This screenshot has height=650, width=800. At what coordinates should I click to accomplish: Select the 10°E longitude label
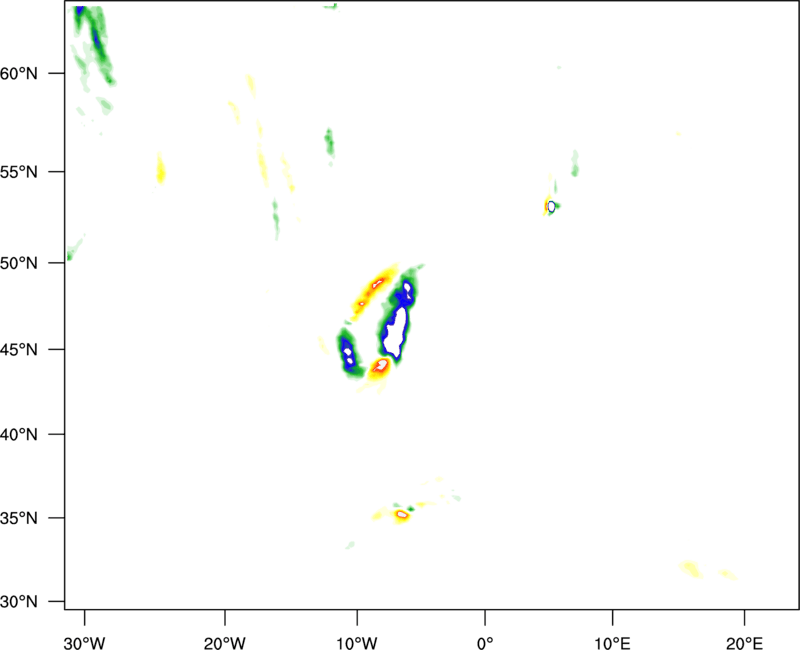613,643
